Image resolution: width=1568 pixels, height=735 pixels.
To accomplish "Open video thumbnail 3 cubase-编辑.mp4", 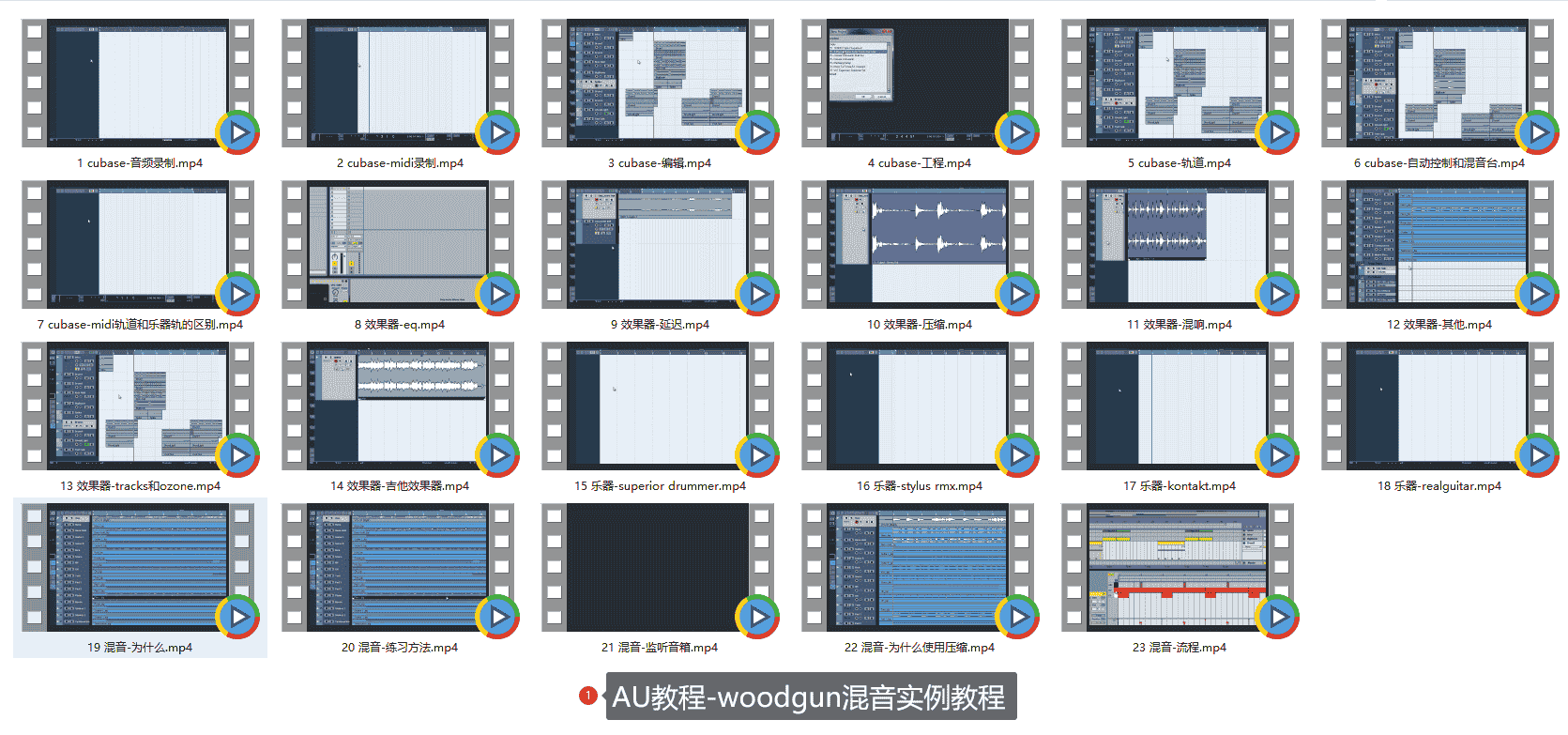I will pos(659,84).
